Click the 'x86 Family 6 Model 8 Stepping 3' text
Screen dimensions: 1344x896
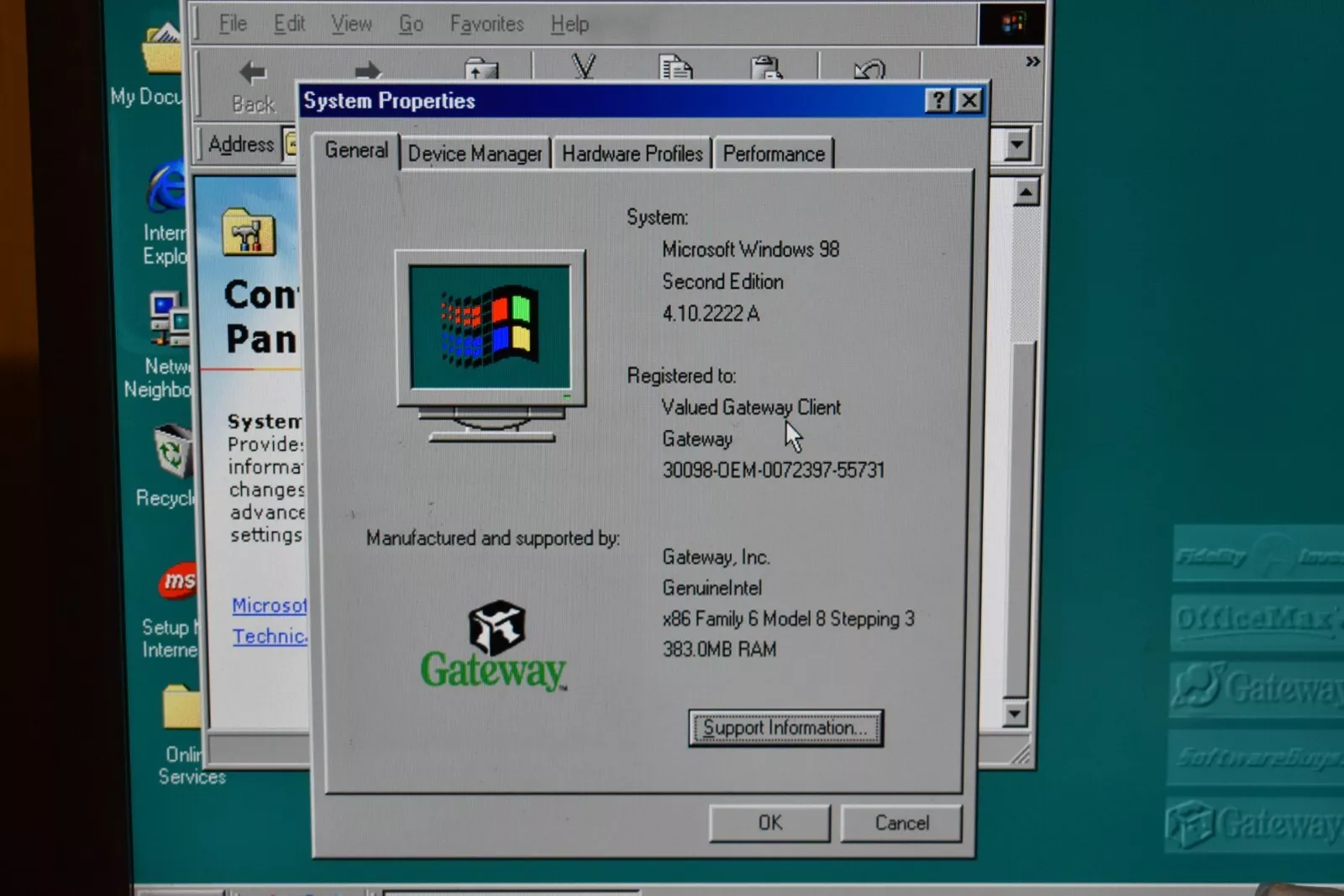[x=788, y=618]
